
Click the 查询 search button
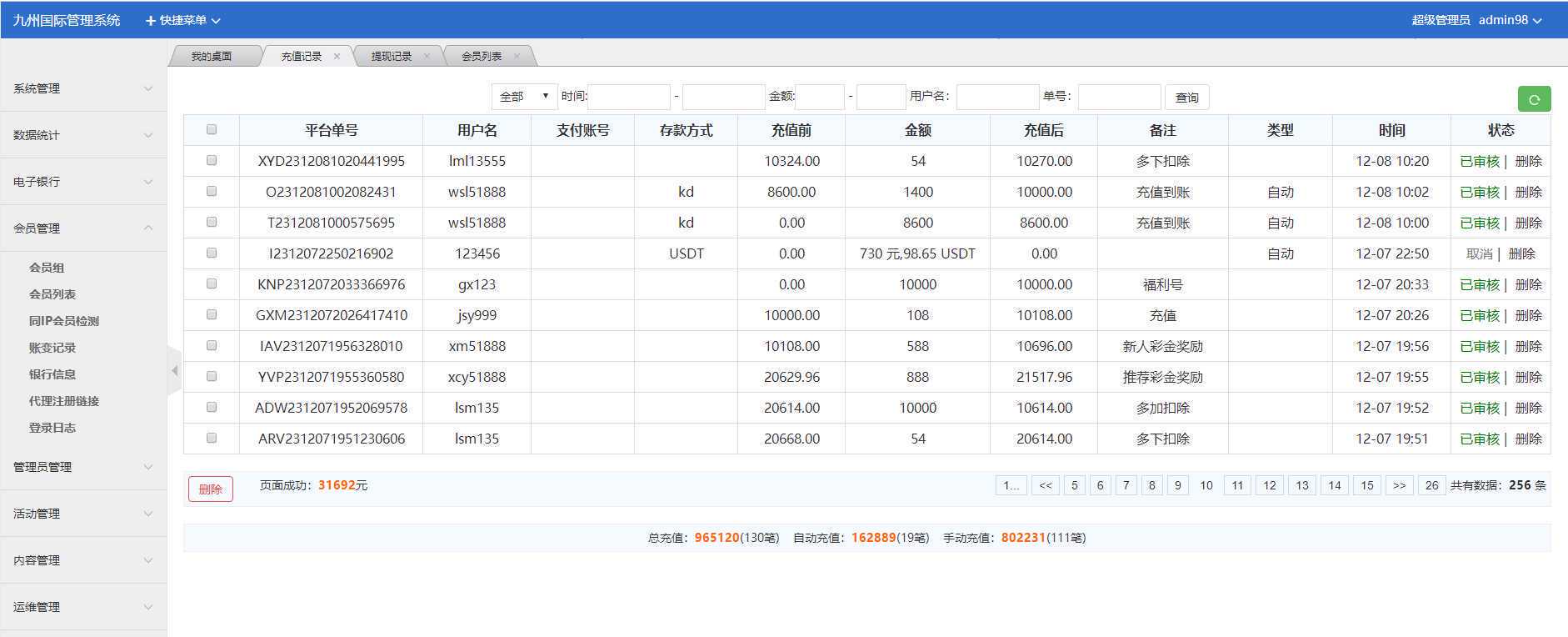[x=1186, y=98]
